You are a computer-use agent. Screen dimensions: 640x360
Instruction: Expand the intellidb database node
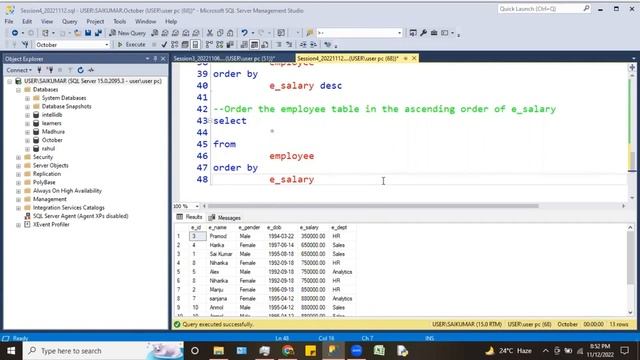pyautogui.click(x=27, y=115)
